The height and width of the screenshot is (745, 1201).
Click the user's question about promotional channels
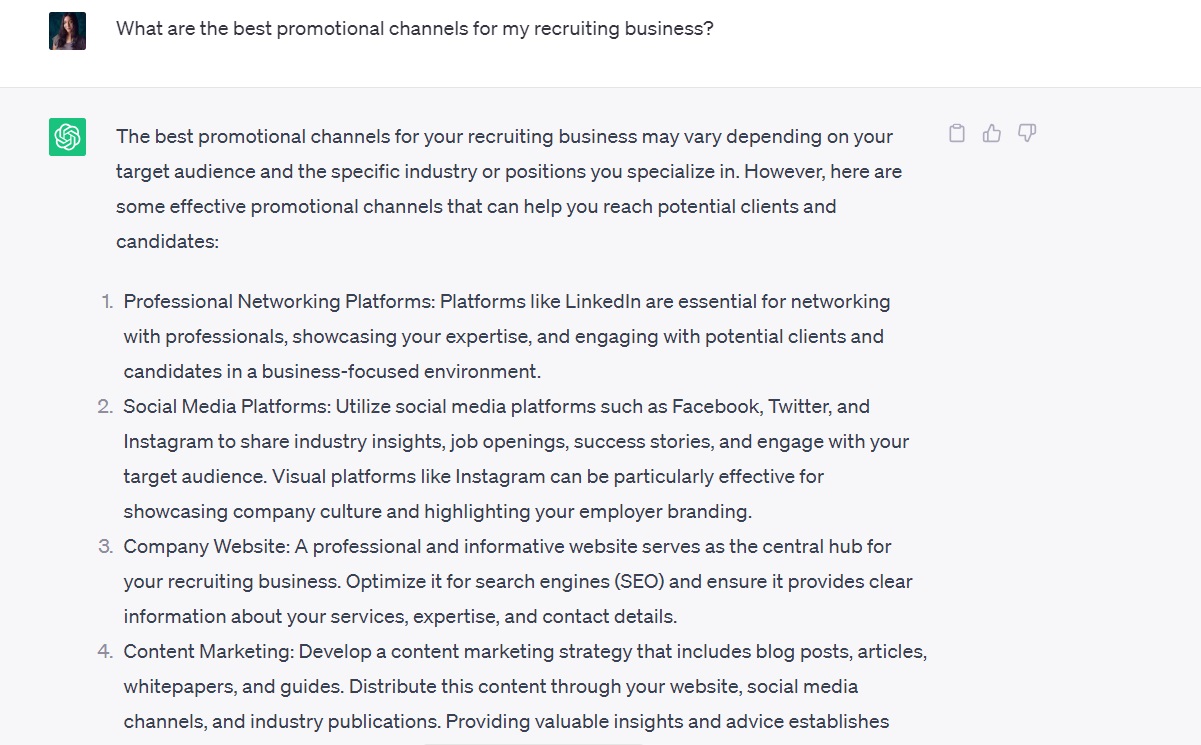pos(414,29)
